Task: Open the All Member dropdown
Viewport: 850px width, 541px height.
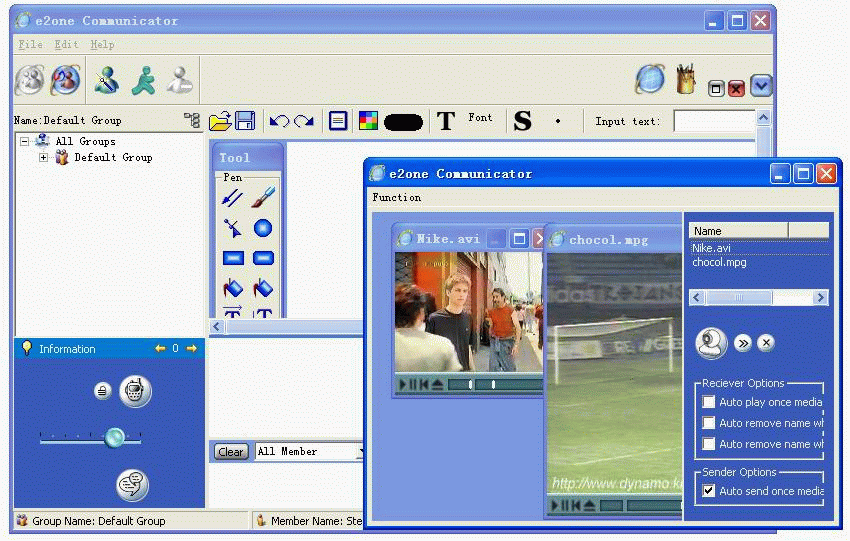Action: coord(360,452)
